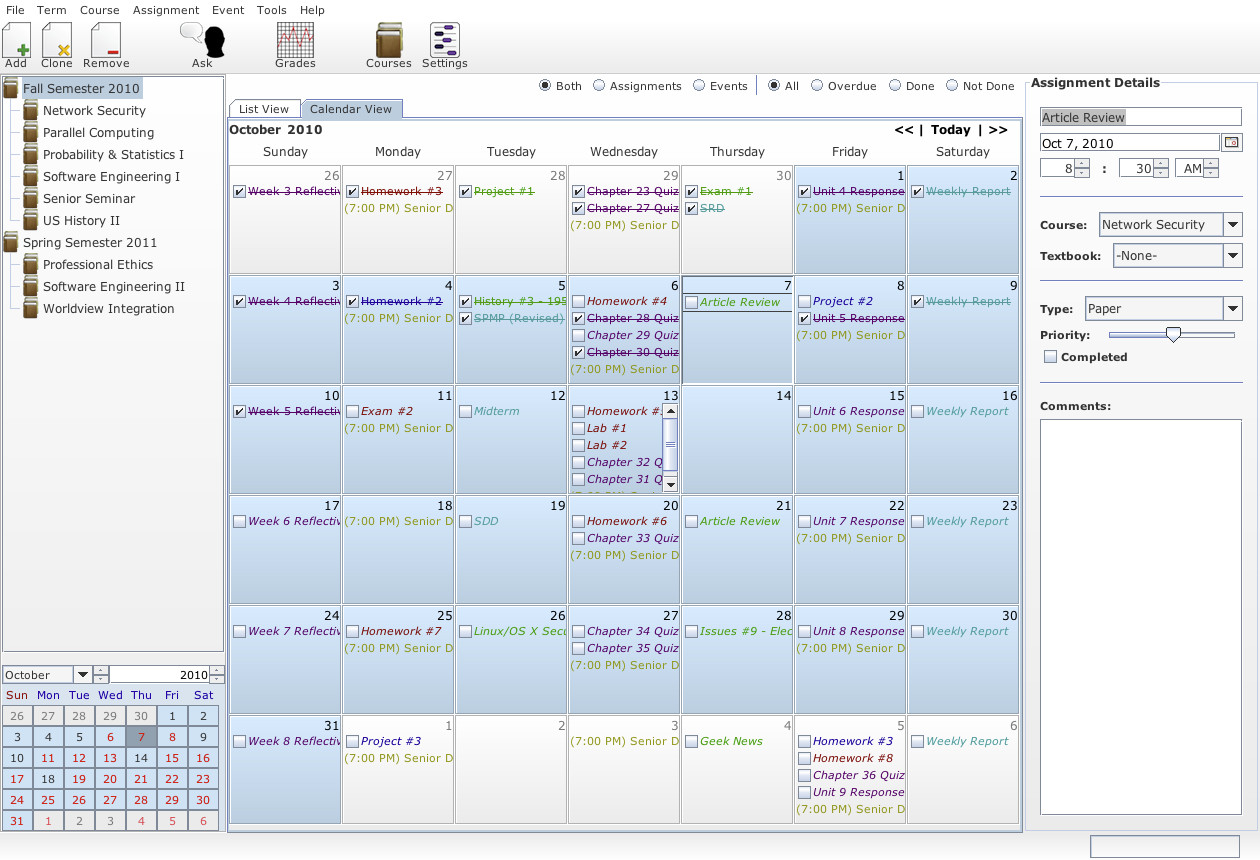The image size is (1260, 860).
Task: Click the Add assignment toolbar icon
Action: [x=16, y=40]
